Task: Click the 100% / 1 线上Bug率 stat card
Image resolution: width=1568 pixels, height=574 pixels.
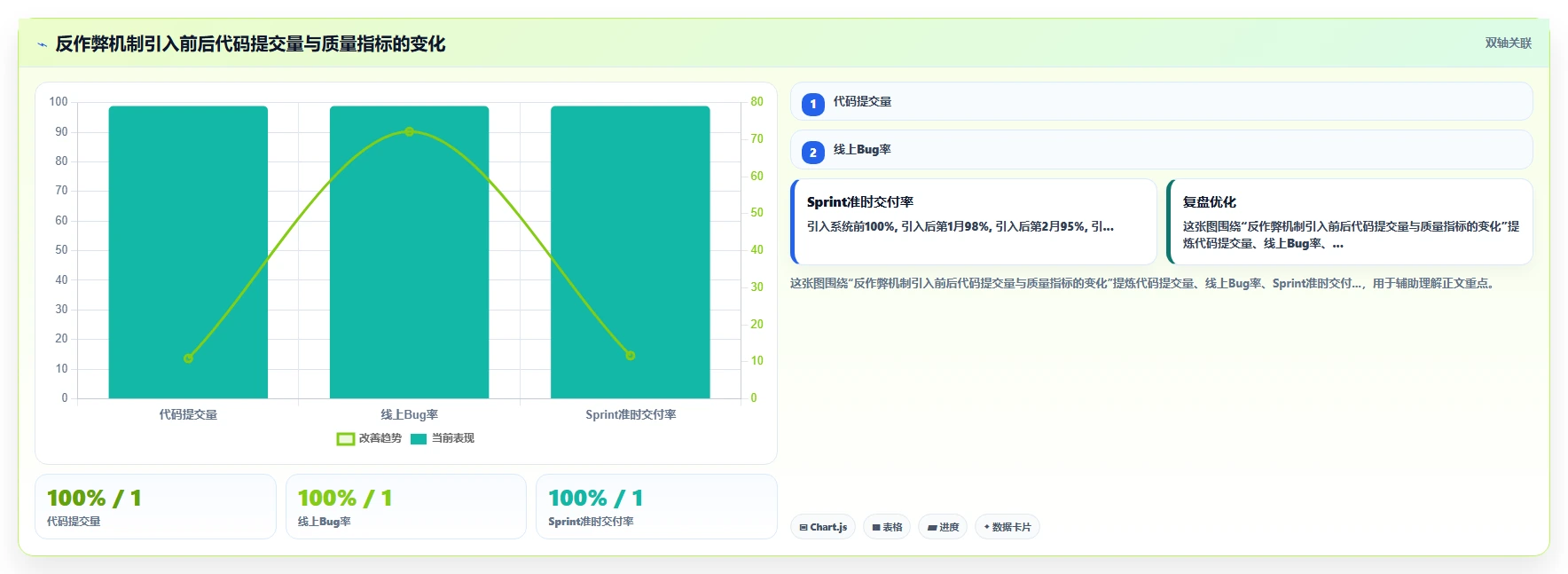Action: tap(406, 507)
